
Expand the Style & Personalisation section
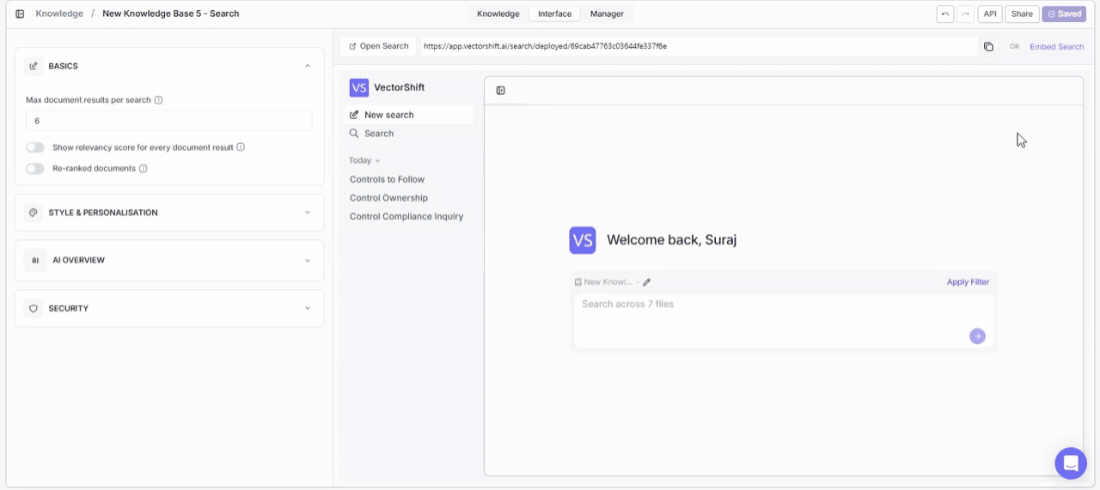tap(307, 212)
